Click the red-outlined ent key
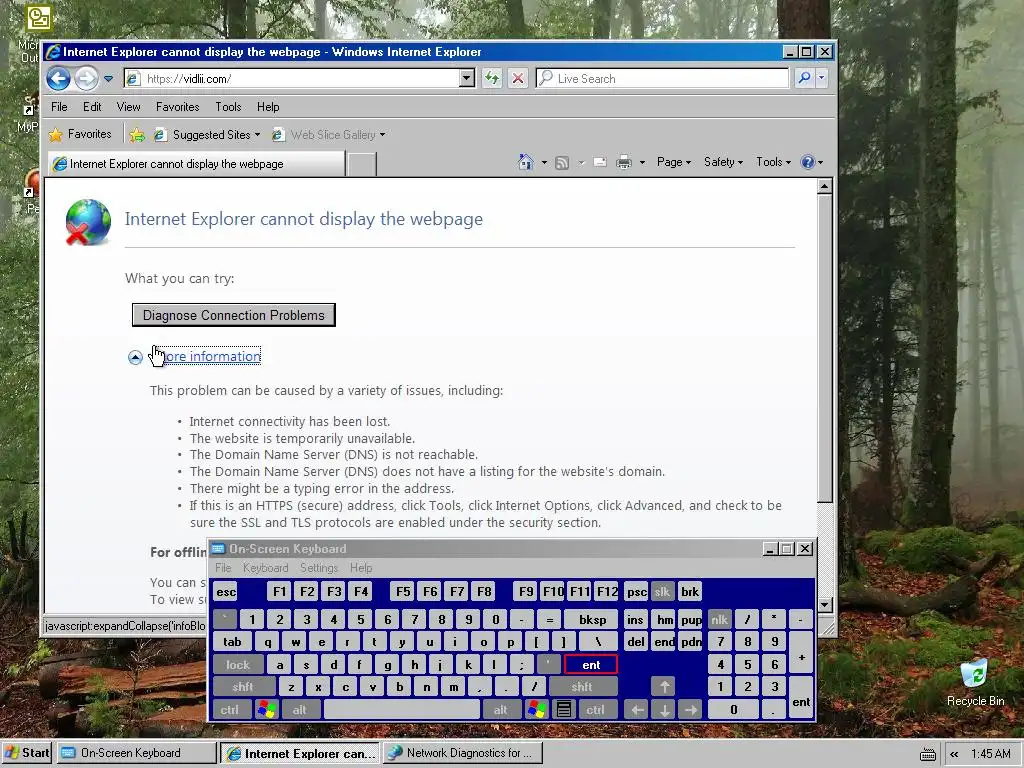 point(590,665)
